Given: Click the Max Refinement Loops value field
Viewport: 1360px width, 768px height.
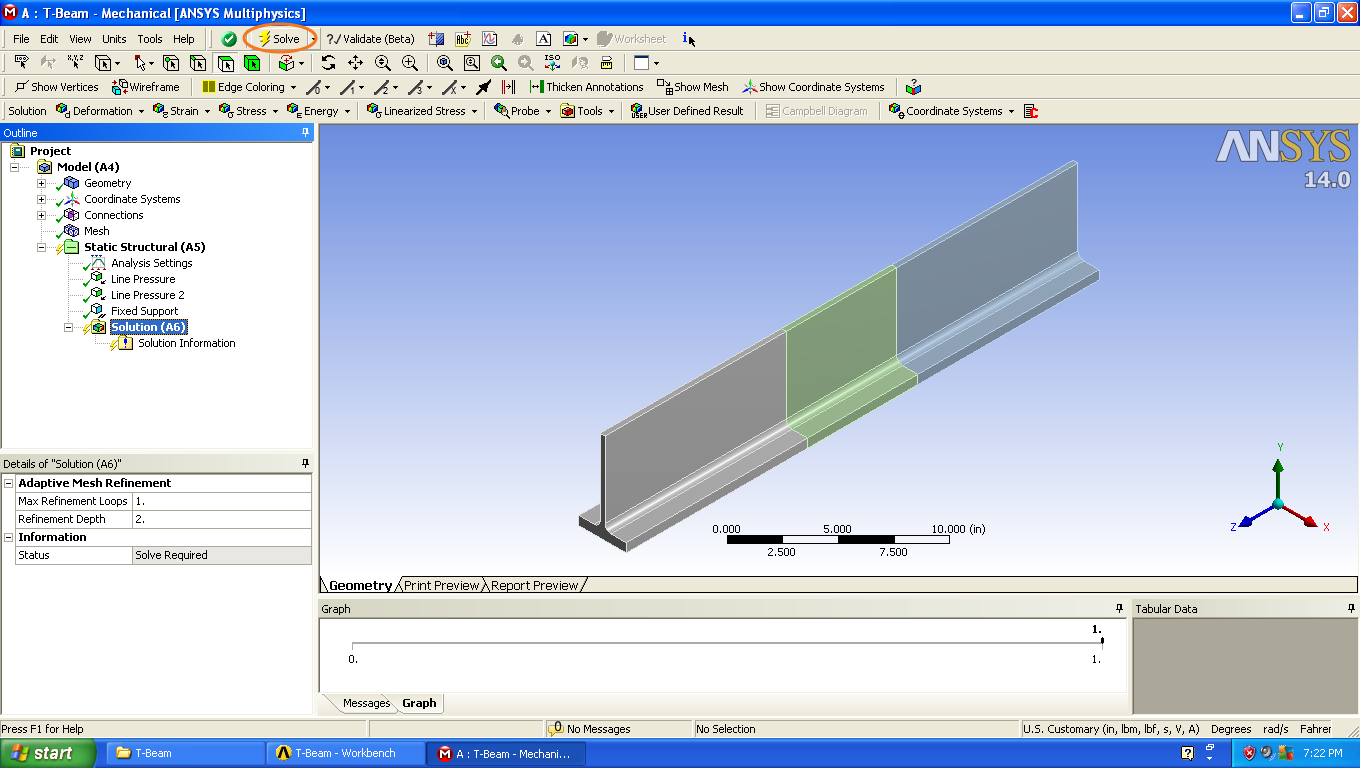Looking at the screenshot, I should point(221,501).
